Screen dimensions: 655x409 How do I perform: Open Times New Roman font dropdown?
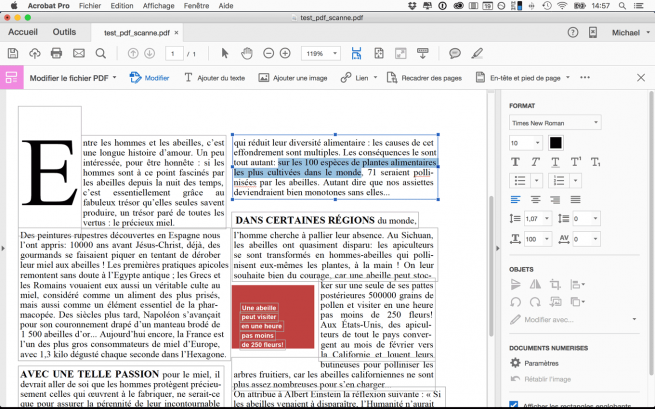(x=555, y=123)
